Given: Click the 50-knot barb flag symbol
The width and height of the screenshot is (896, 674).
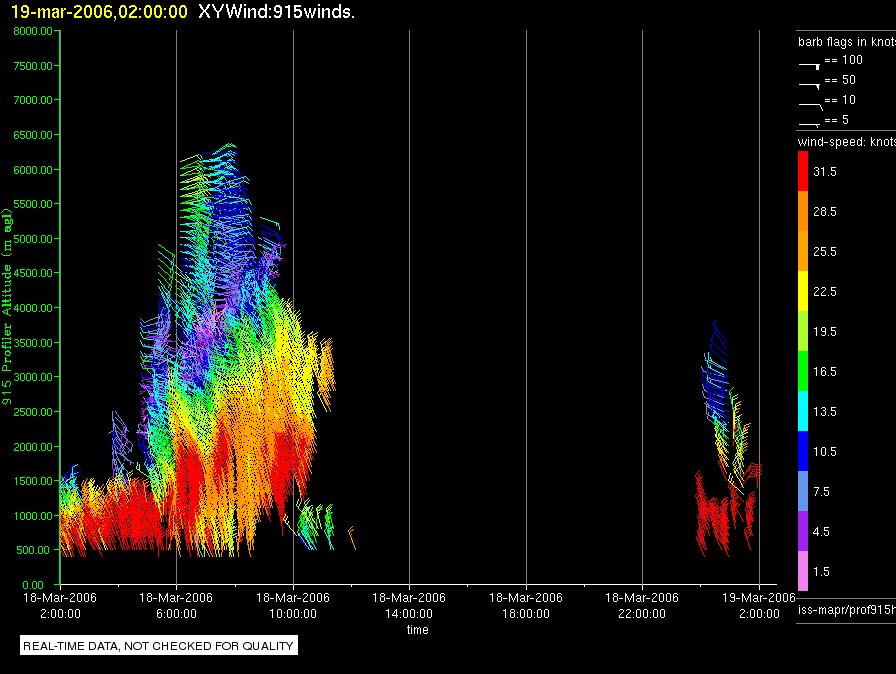Looking at the screenshot, I should [809, 86].
